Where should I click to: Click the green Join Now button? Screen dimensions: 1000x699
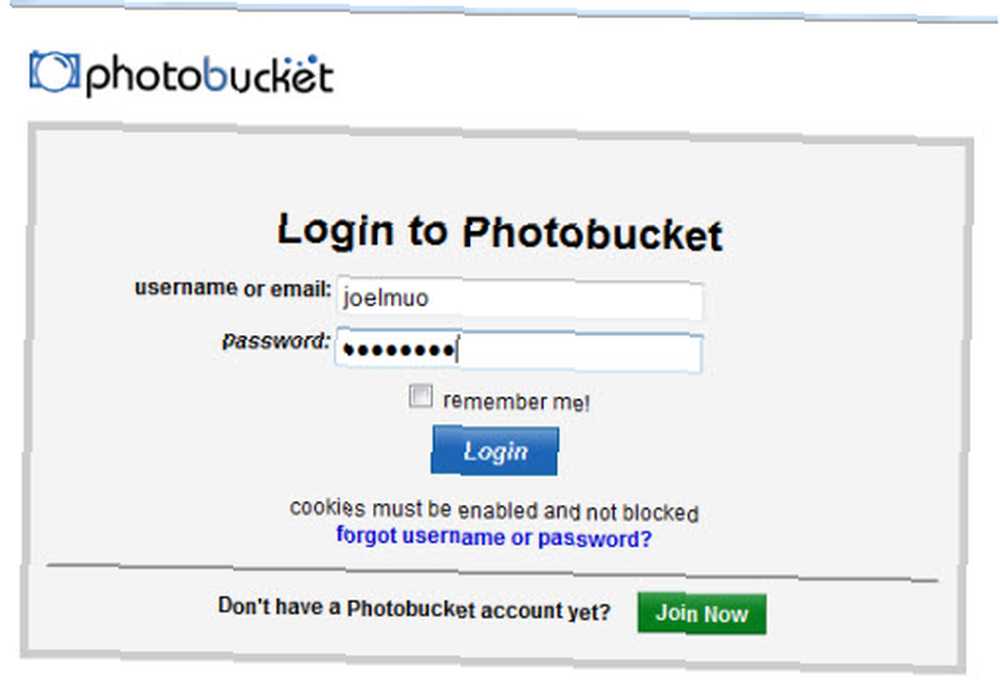coord(702,614)
